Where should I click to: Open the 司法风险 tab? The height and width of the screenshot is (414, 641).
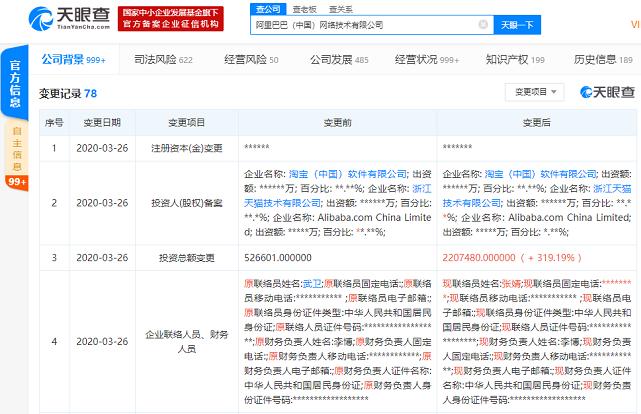click(163, 60)
